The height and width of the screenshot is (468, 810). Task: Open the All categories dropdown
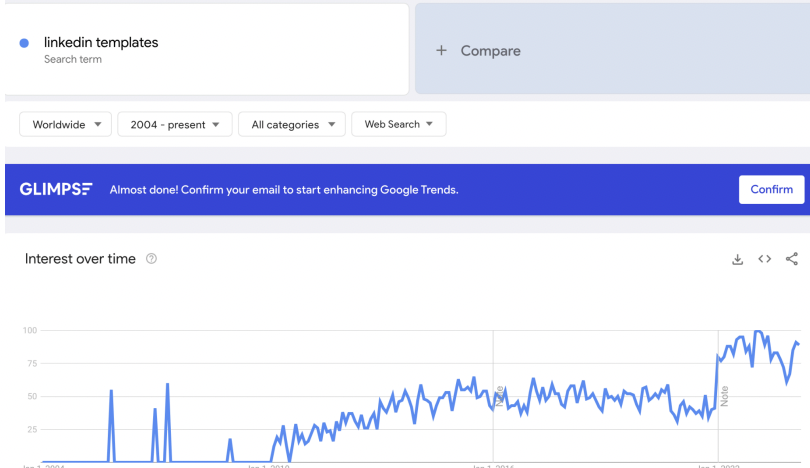point(292,124)
